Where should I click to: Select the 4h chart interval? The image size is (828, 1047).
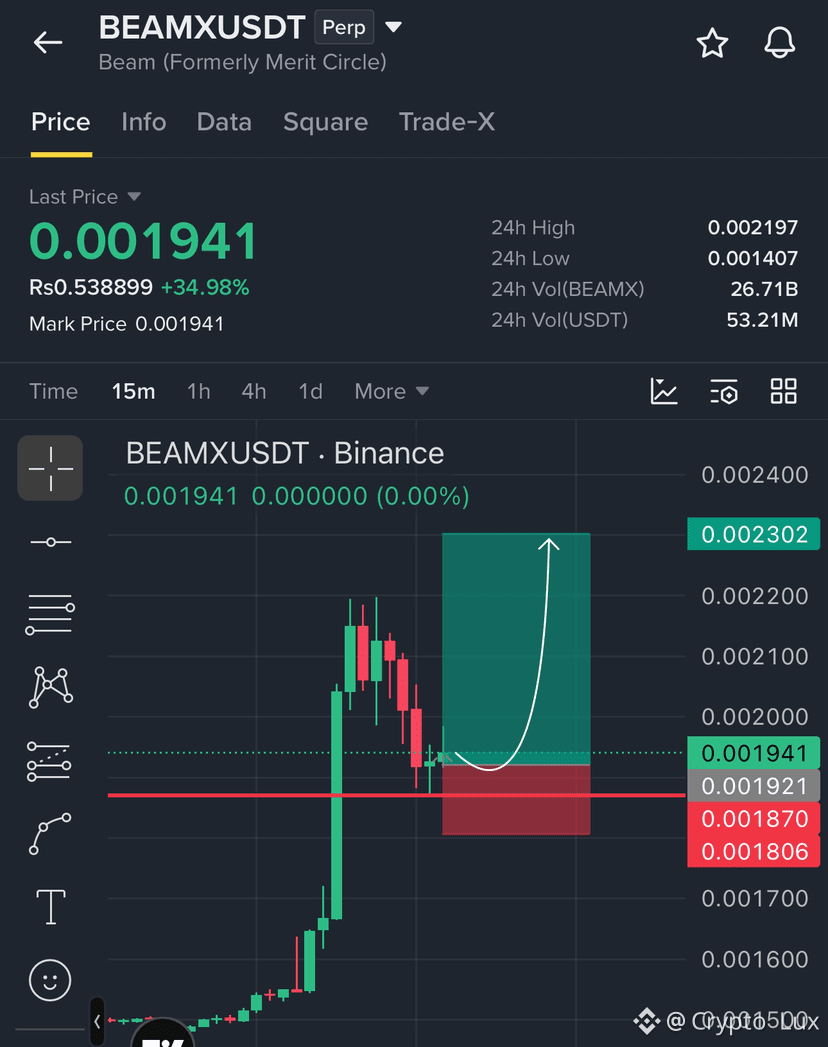pyautogui.click(x=254, y=391)
